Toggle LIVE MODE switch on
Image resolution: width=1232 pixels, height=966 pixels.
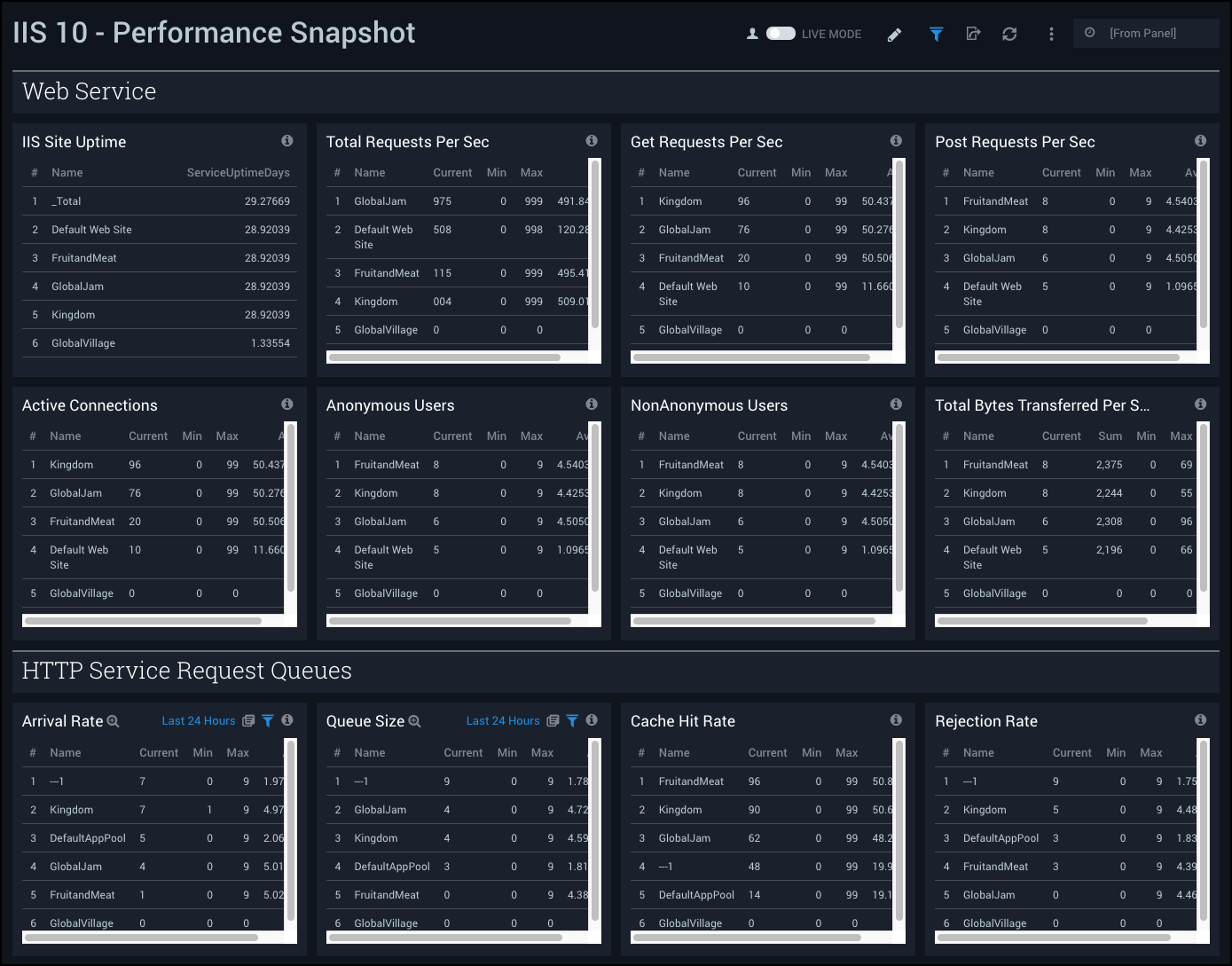(x=781, y=34)
